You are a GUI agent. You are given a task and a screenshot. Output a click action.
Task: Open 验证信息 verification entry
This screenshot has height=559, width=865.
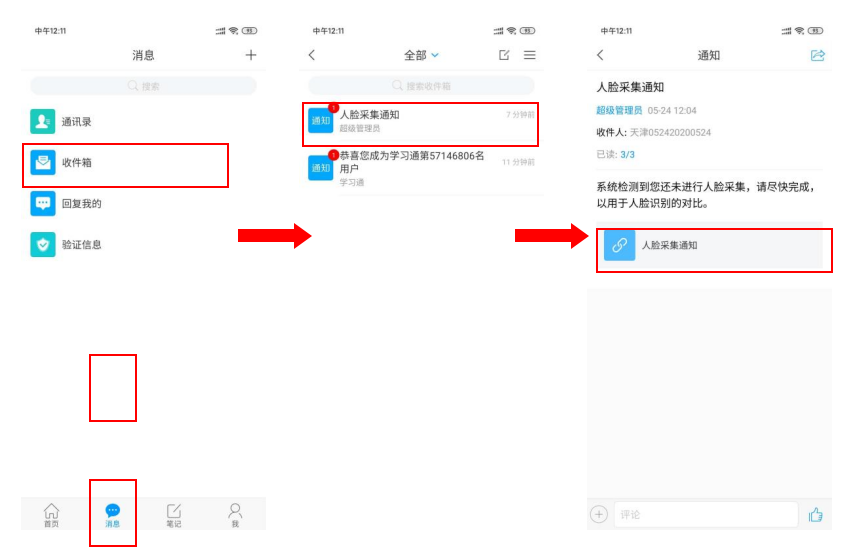[x=80, y=245]
